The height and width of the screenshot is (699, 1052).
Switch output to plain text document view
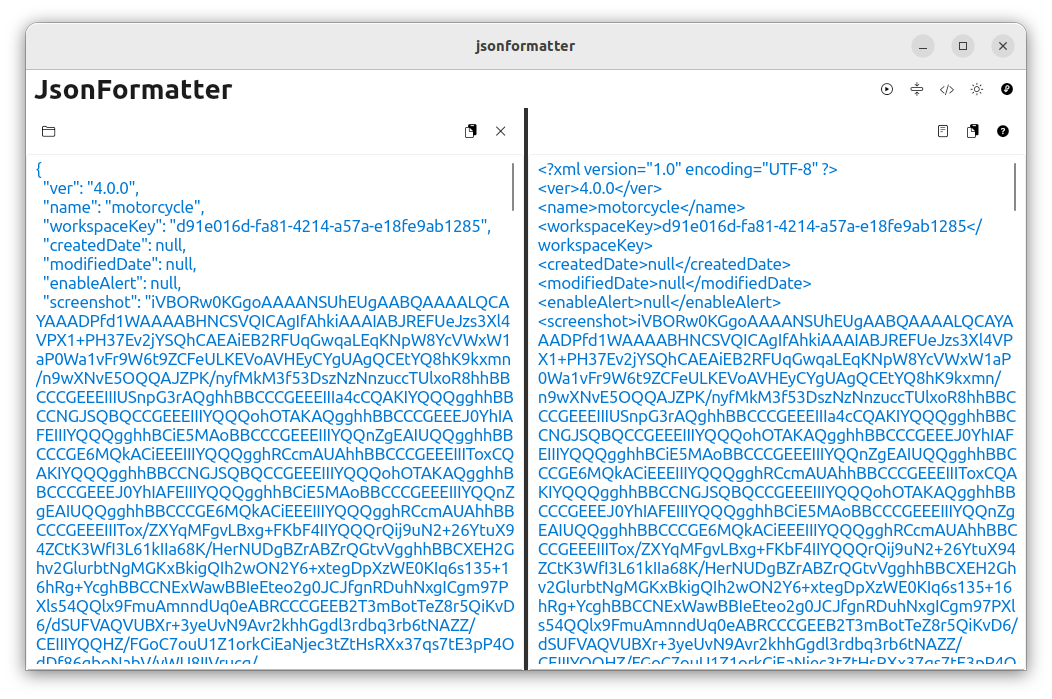point(941,131)
